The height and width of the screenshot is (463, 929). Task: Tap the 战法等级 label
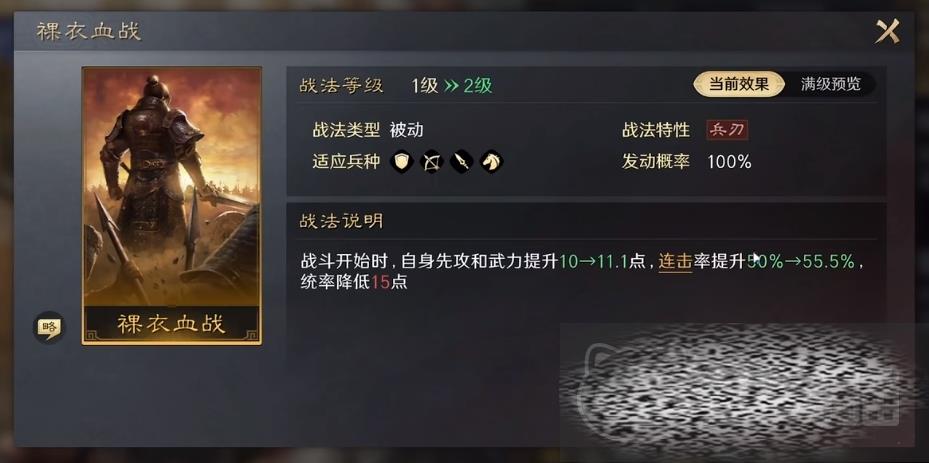(x=341, y=86)
